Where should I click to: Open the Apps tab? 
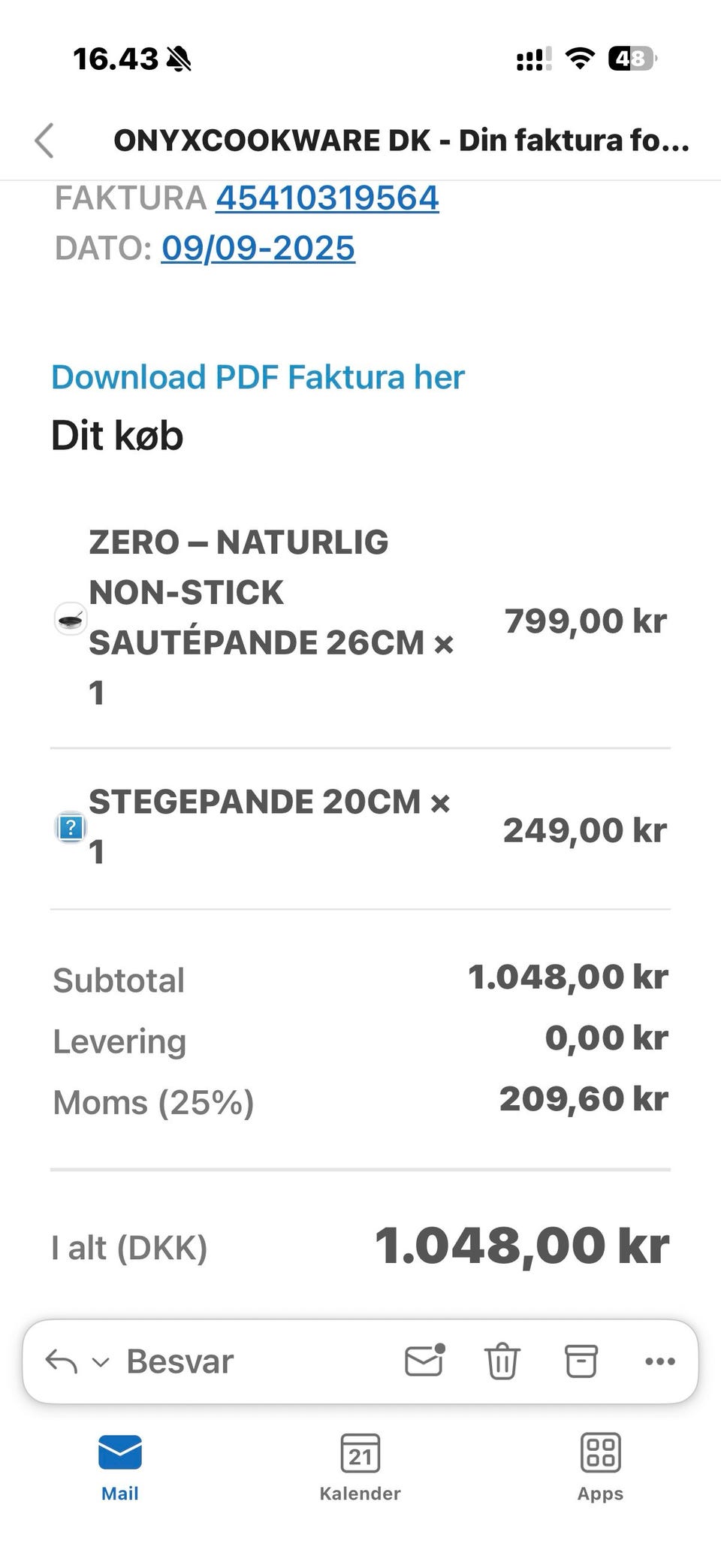pos(600,1467)
